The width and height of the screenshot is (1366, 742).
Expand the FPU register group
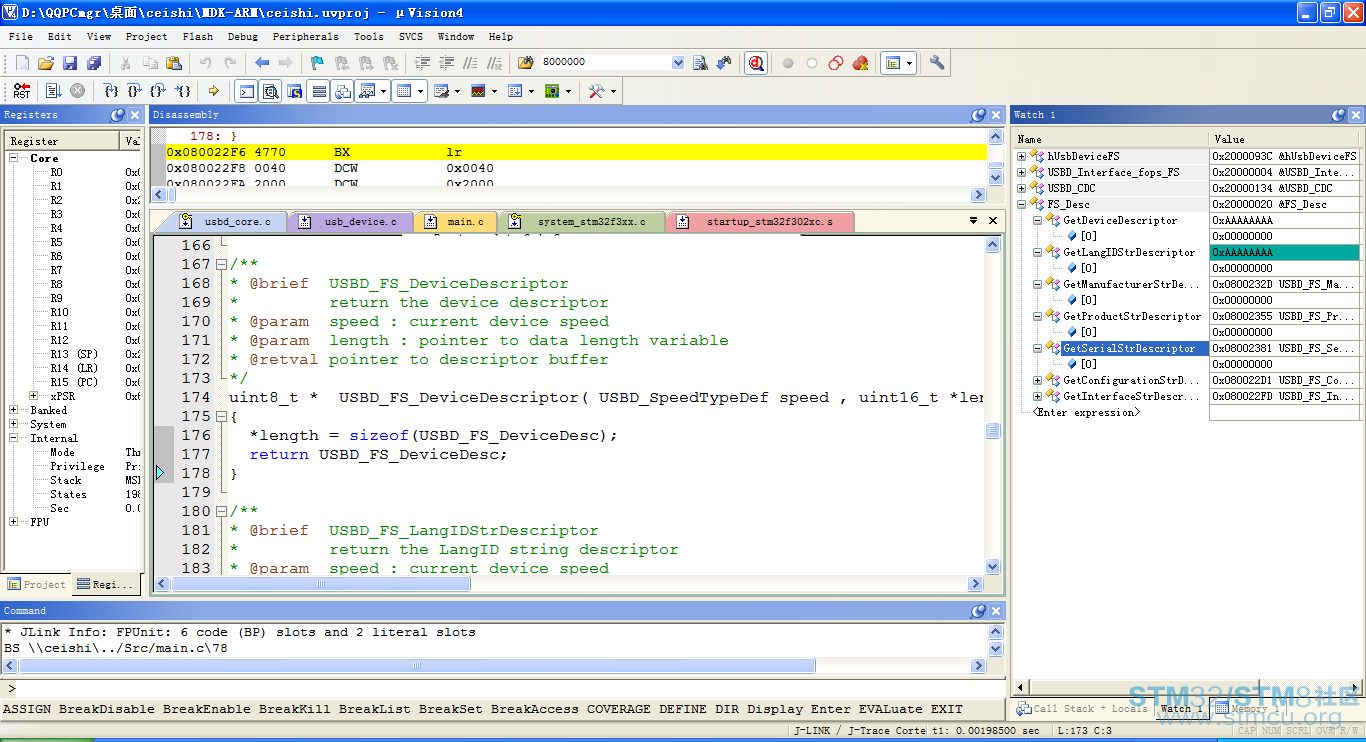tap(14, 522)
